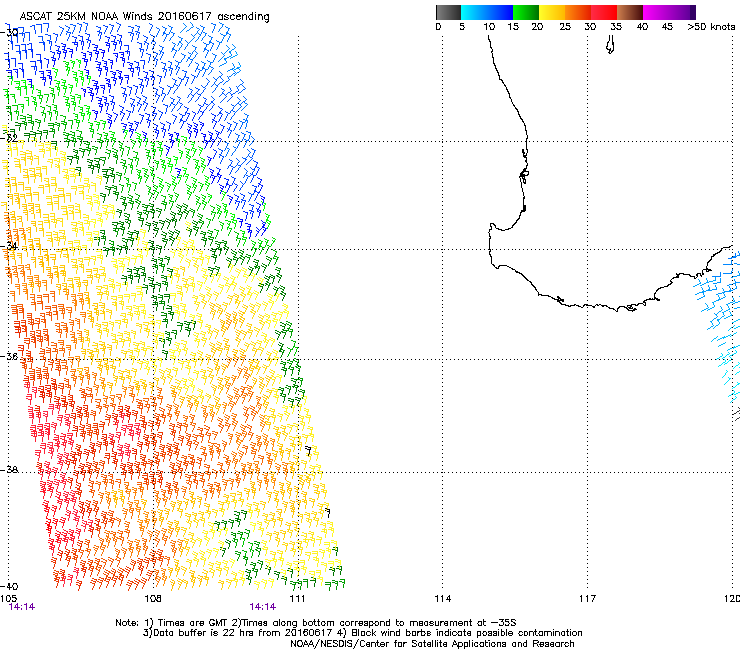The height and width of the screenshot is (650, 740).
Task: Click the small island outline near longitude 117
Action: tap(610, 45)
